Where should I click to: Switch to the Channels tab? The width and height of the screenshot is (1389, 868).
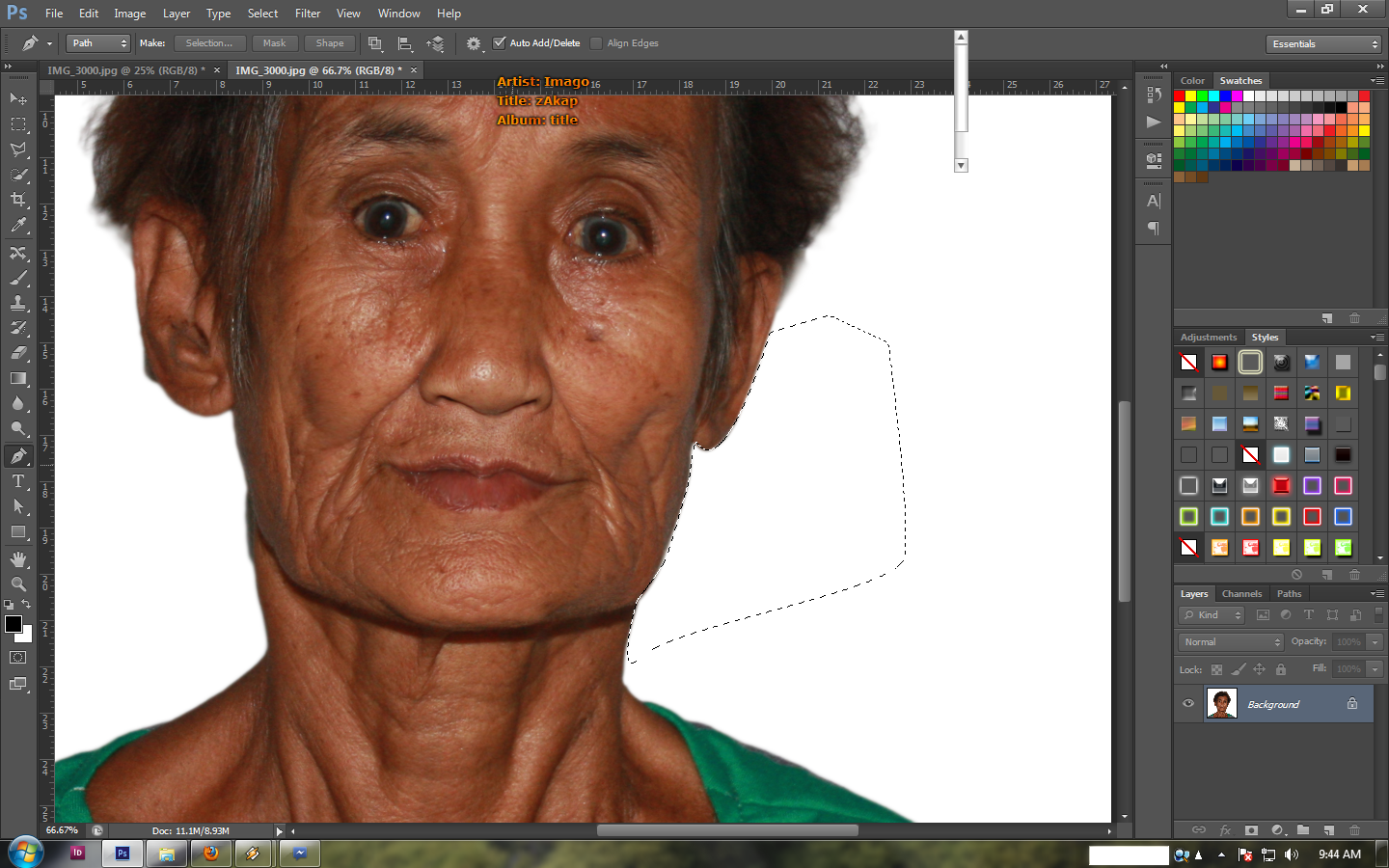pos(1241,594)
